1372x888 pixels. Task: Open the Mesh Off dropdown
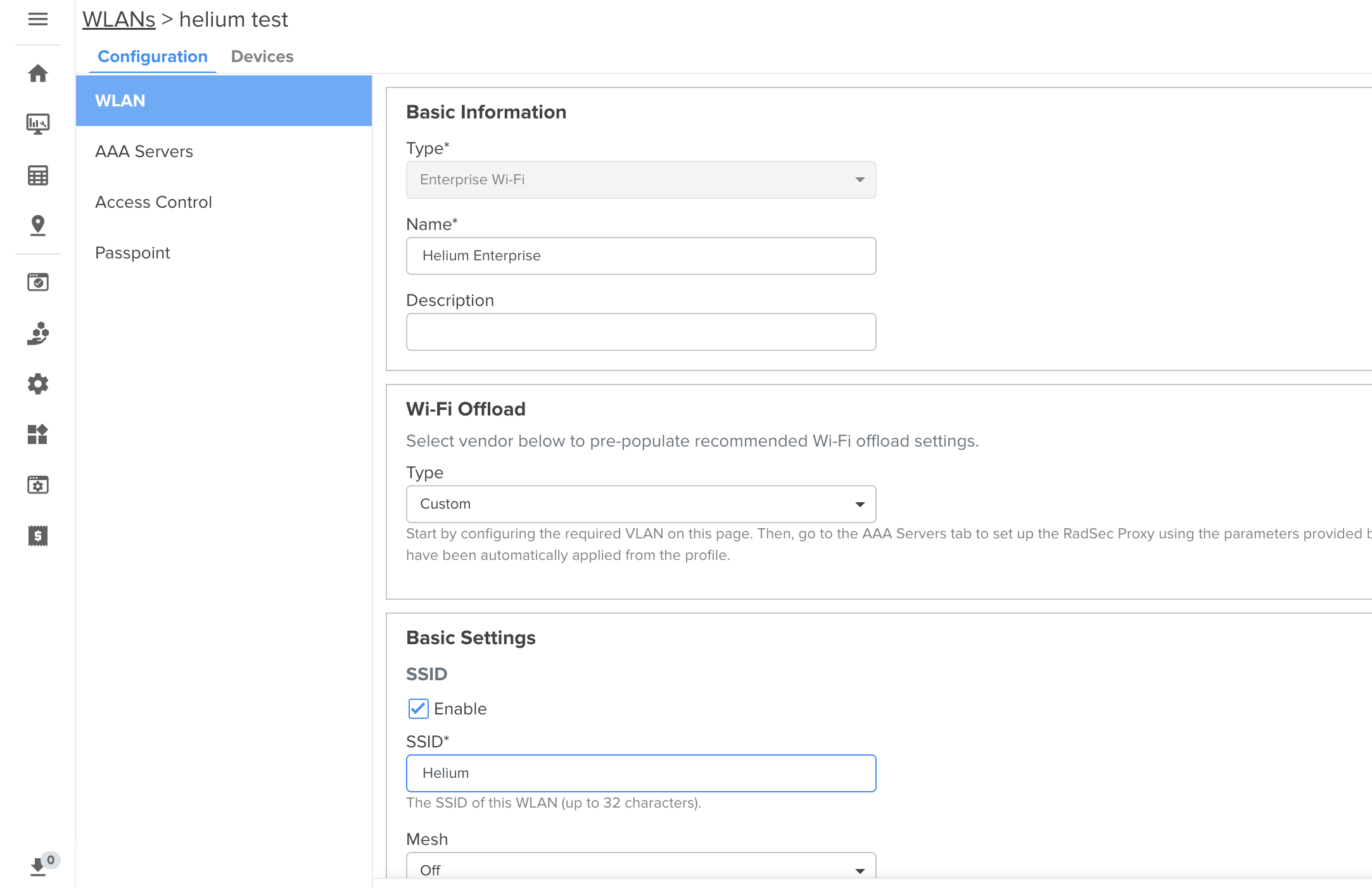pos(641,869)
